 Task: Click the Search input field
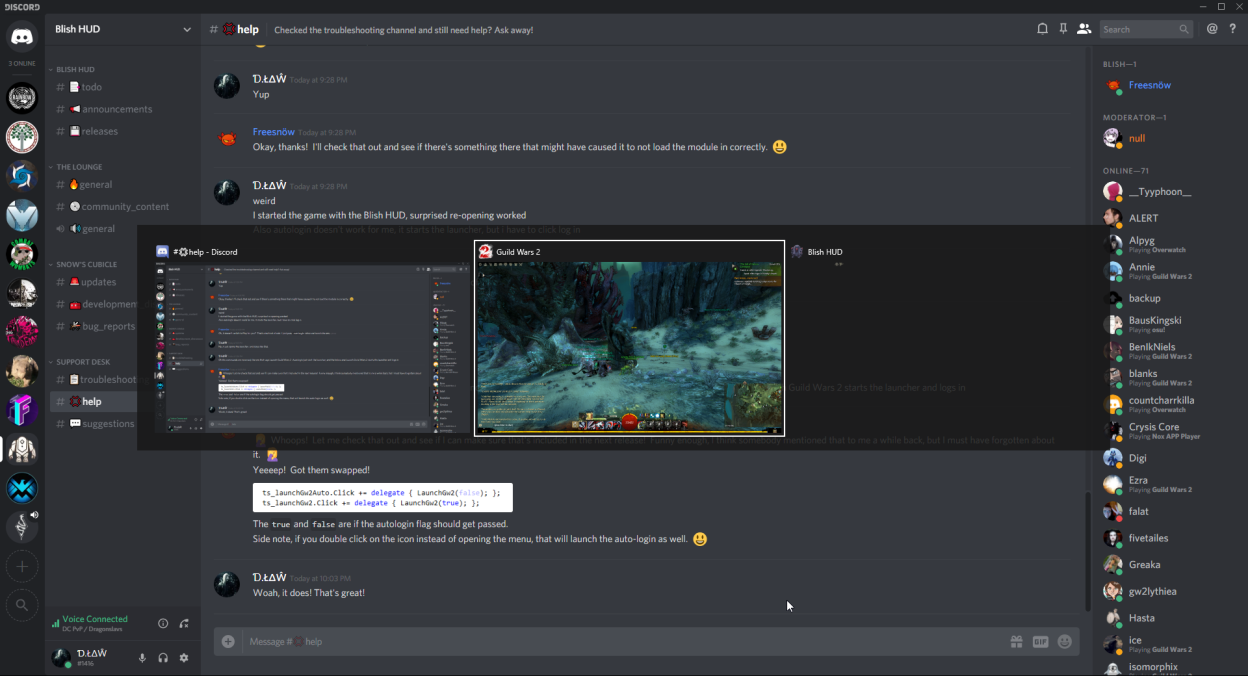tap(1147, 30)
